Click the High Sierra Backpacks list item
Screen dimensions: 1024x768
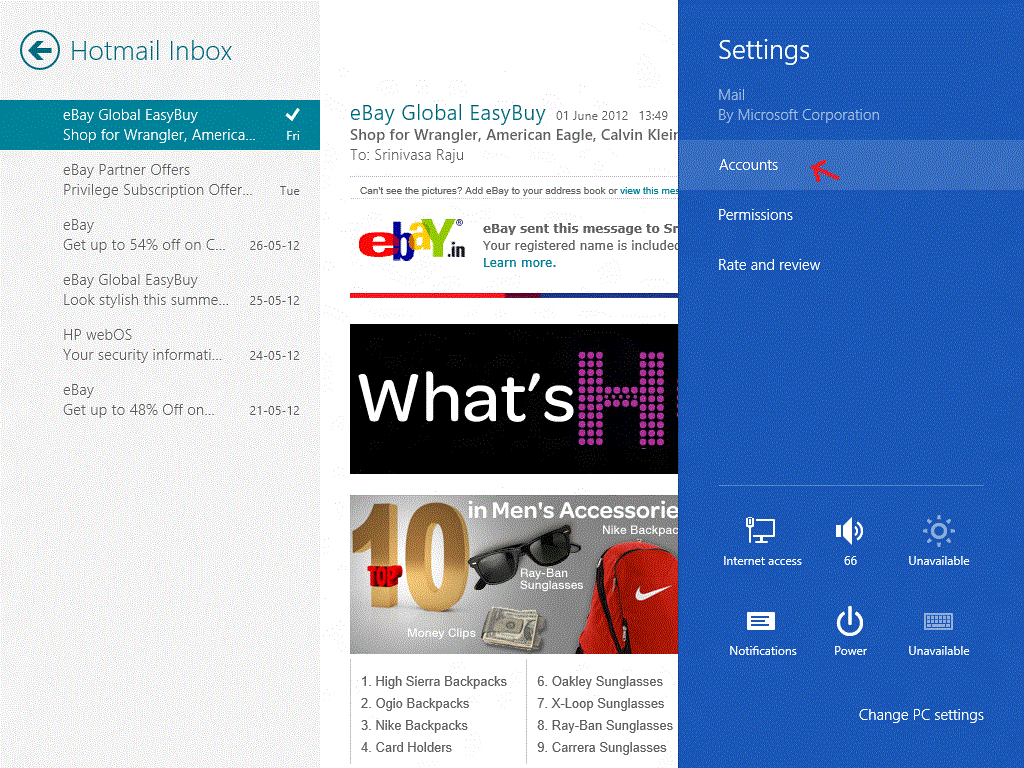point(434,681)
